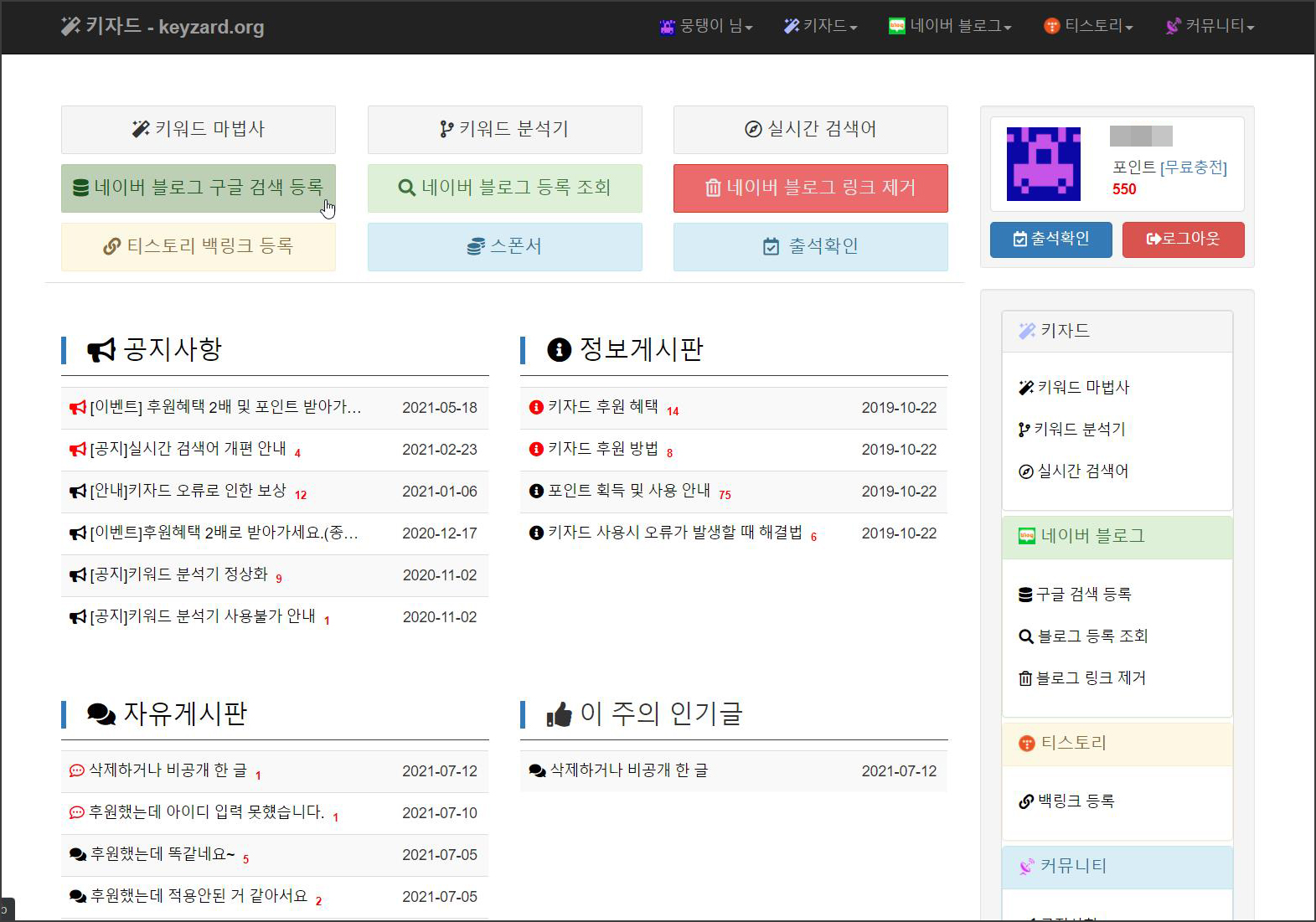Open sidebar 구글 검색 등록 link
The width and height of the screenshot is (1316, 922).
pyautogui.click(x=1075, y=595)
